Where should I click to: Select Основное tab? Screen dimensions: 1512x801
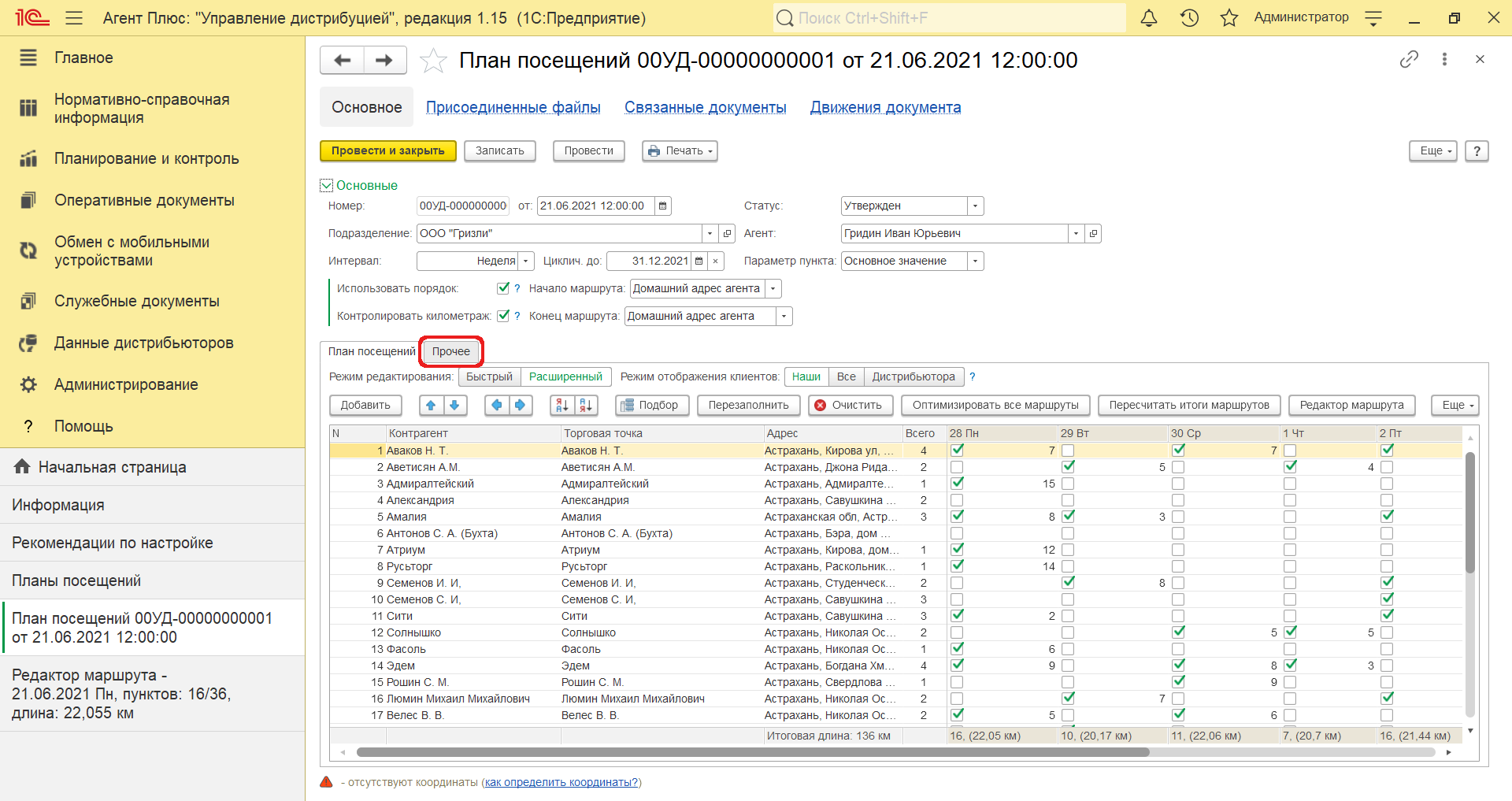point(366,107)
